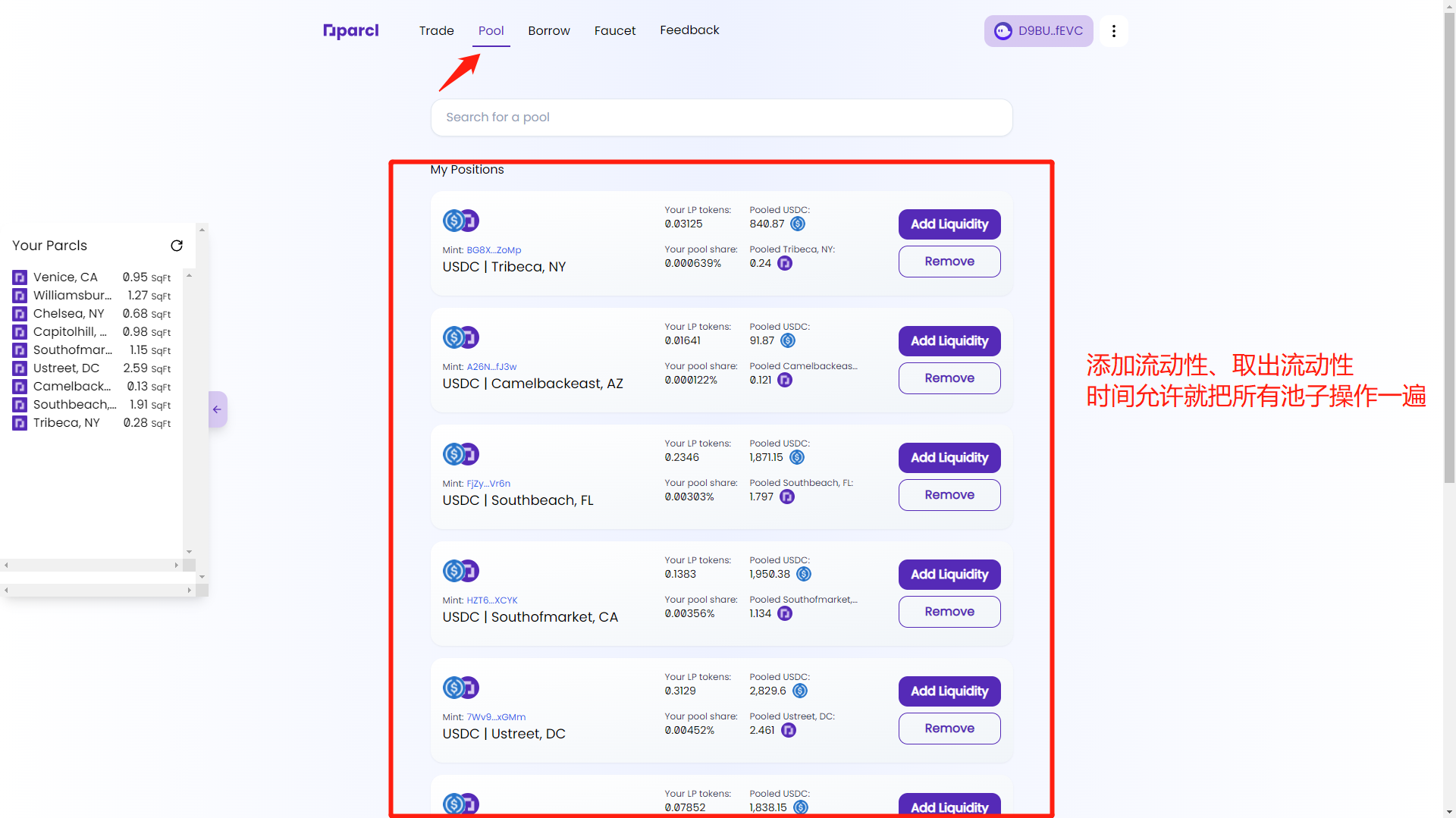Focus the Search for a pool field
The height and width of the screenshot is (818, 1456).
[722, 118]
